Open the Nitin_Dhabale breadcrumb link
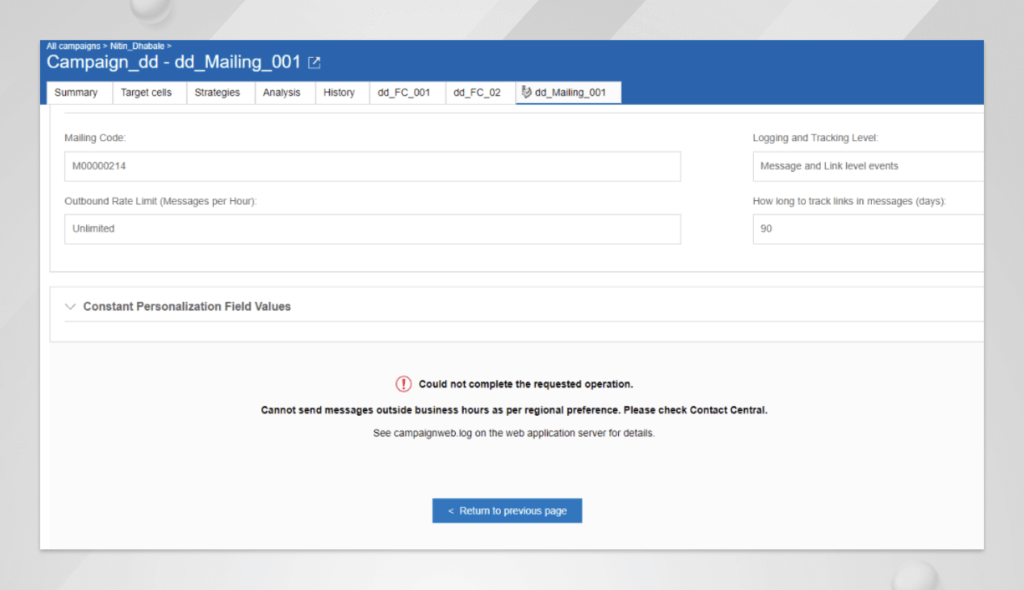 click(138, 45)
